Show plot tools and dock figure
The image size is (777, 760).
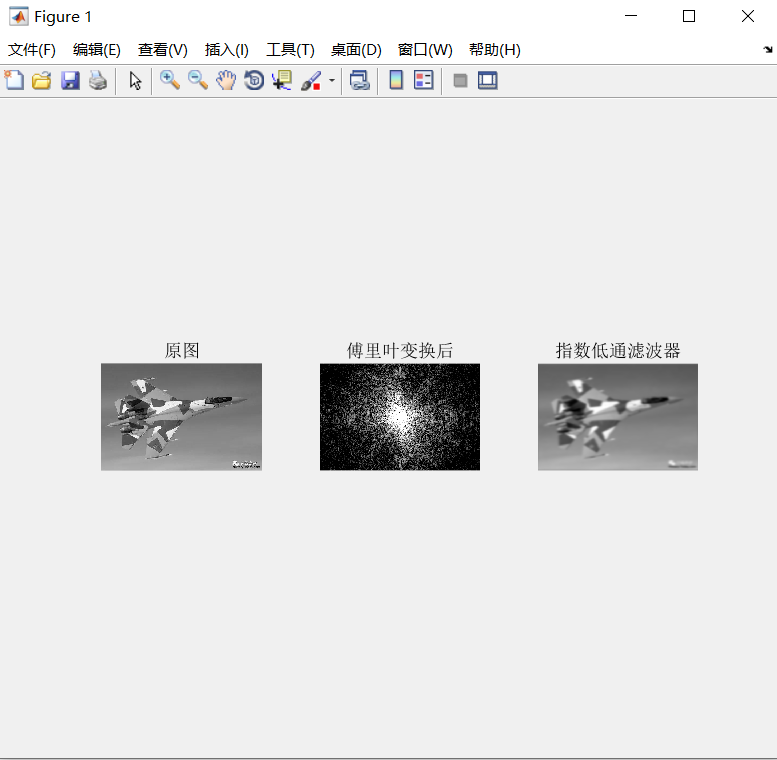coord(488,80)
